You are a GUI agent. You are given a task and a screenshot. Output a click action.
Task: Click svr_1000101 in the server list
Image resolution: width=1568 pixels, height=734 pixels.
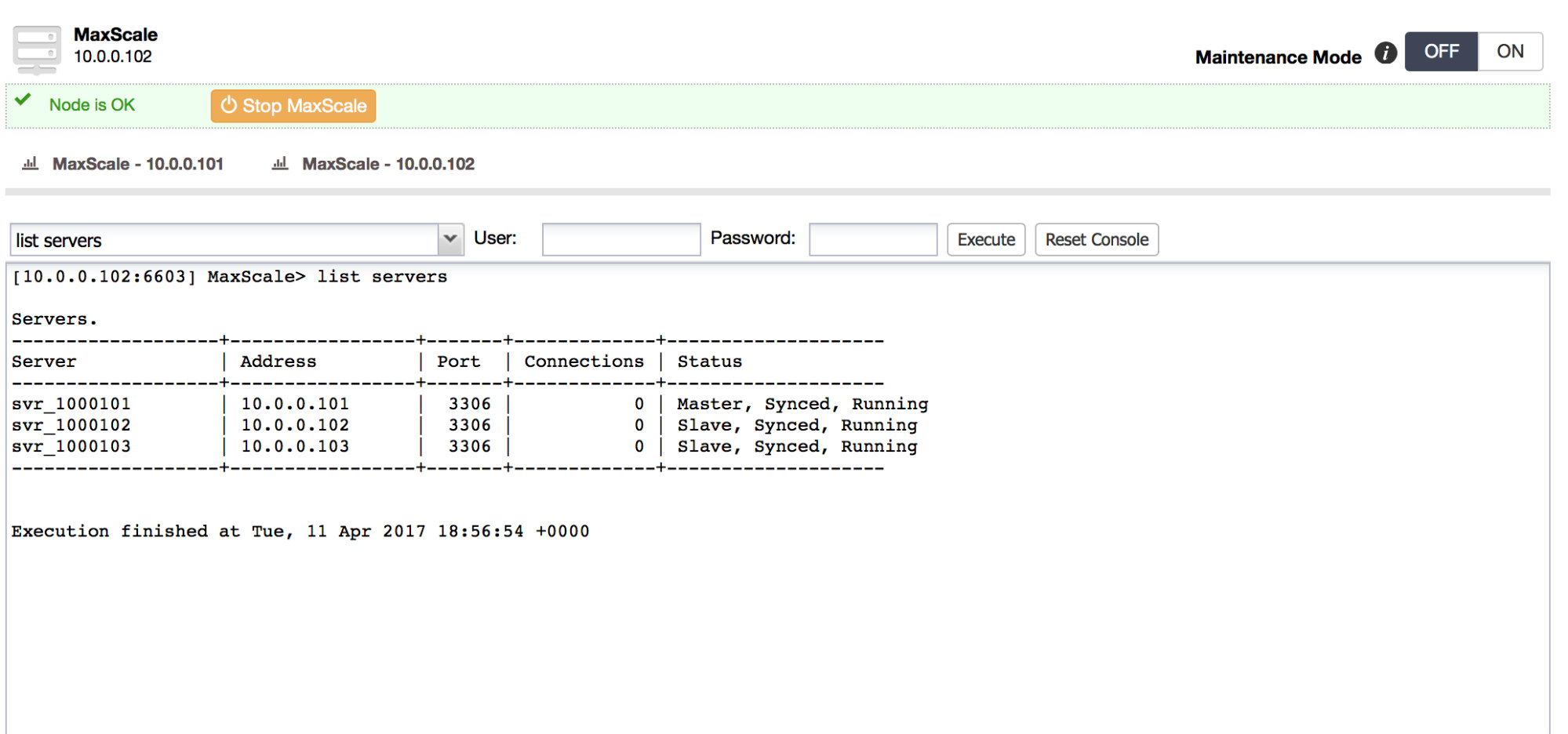point(71,404)
